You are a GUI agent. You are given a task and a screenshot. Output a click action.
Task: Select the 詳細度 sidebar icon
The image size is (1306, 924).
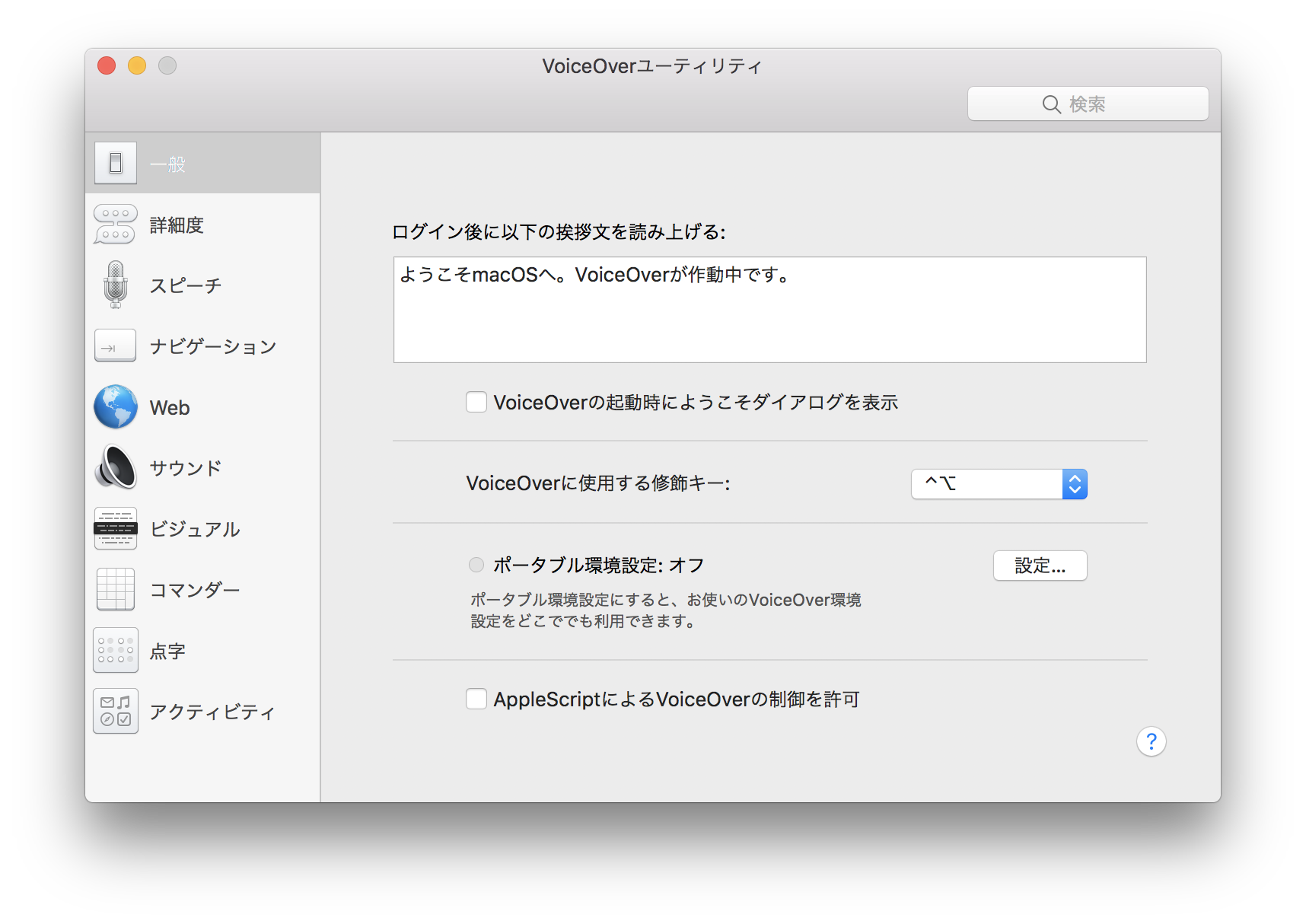[114, 223]
